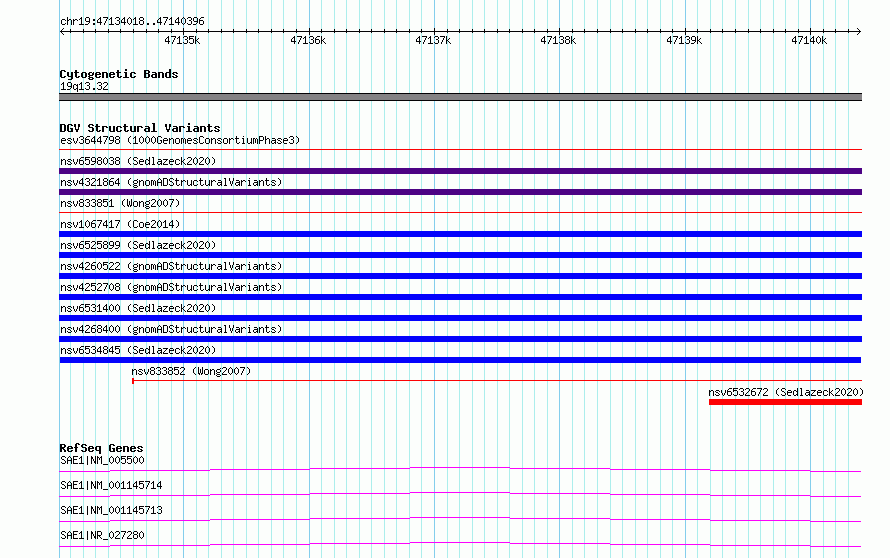Screen dimensions: 890x558
Task: Click the chr19:47134018..47140396 region label
Action: (132, 22)
